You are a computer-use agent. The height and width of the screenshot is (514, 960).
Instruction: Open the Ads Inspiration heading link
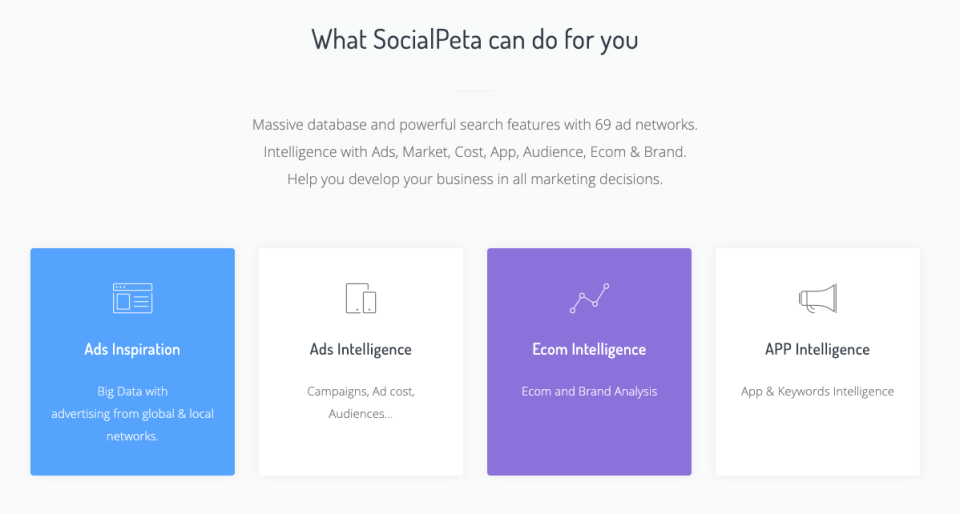click(132, 349)
